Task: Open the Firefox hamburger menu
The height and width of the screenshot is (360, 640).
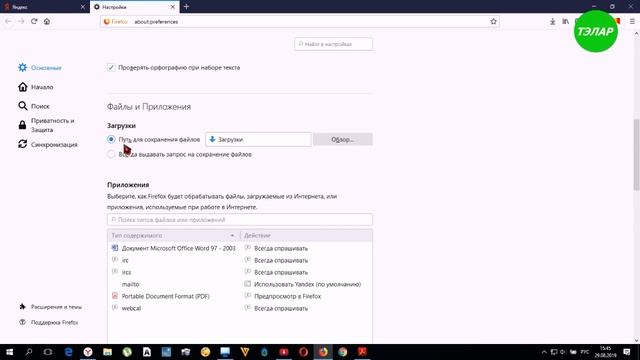Action: 632,21
